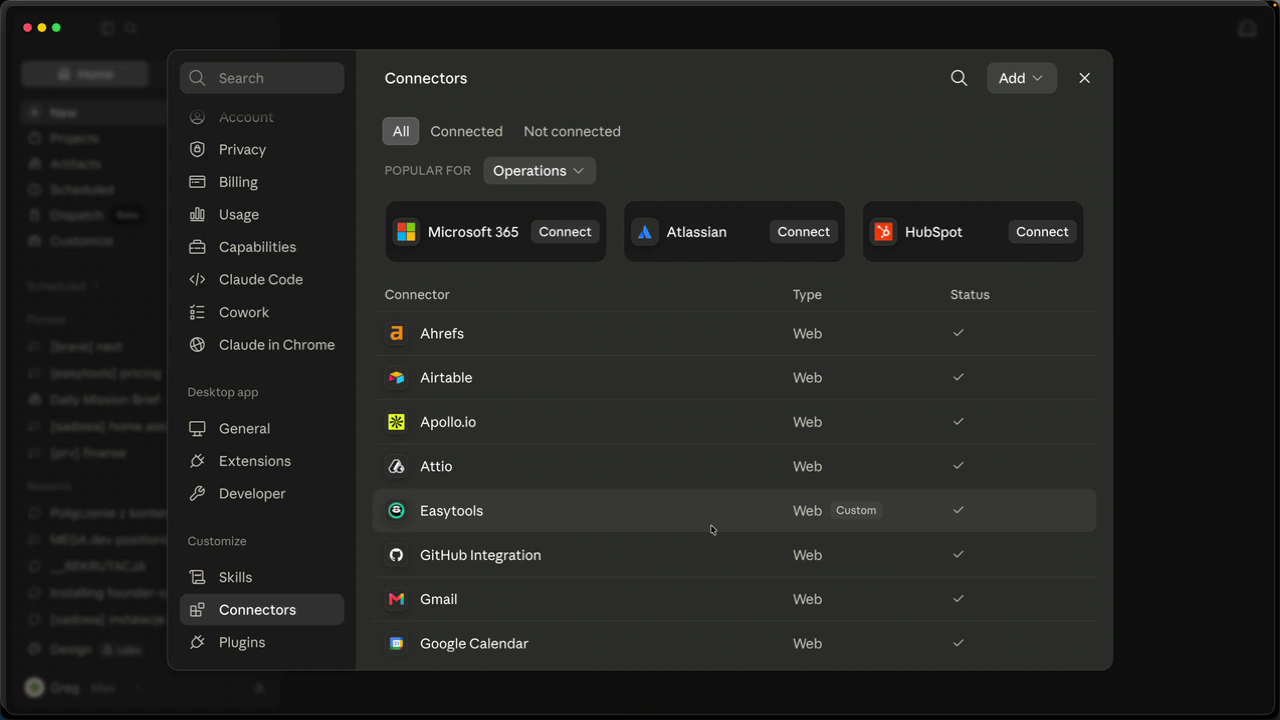Click the Microsoft 365 logo icon
This screenshot has height=720, width=1280.
406,232
